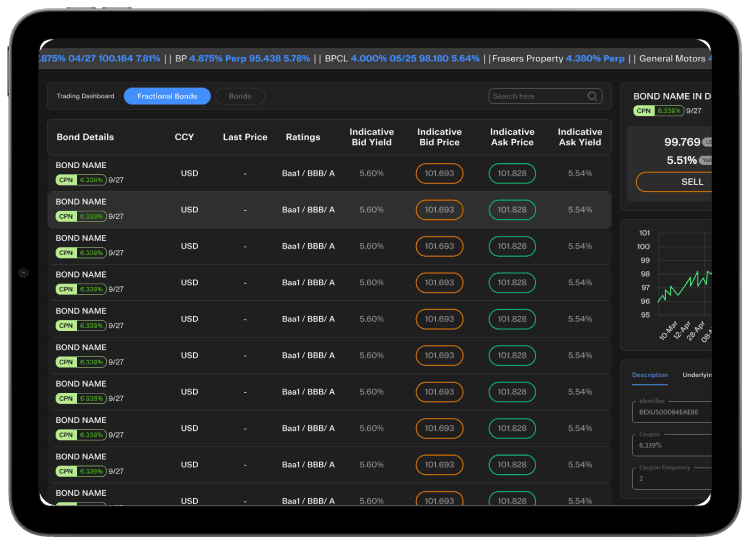Click ask price 101.828 in highlighted row
The height and width of the screenshot is (546, 751).
[x=512, y=210]
